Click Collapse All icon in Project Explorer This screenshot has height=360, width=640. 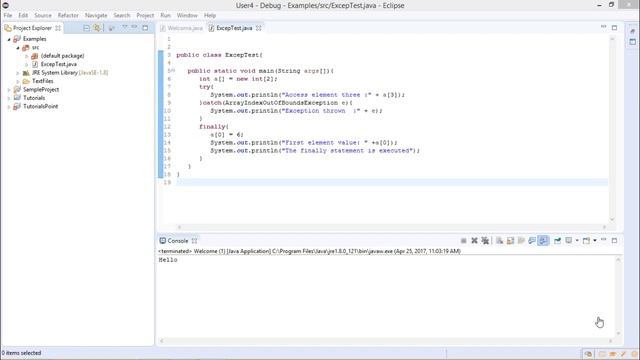pos(87,28)
